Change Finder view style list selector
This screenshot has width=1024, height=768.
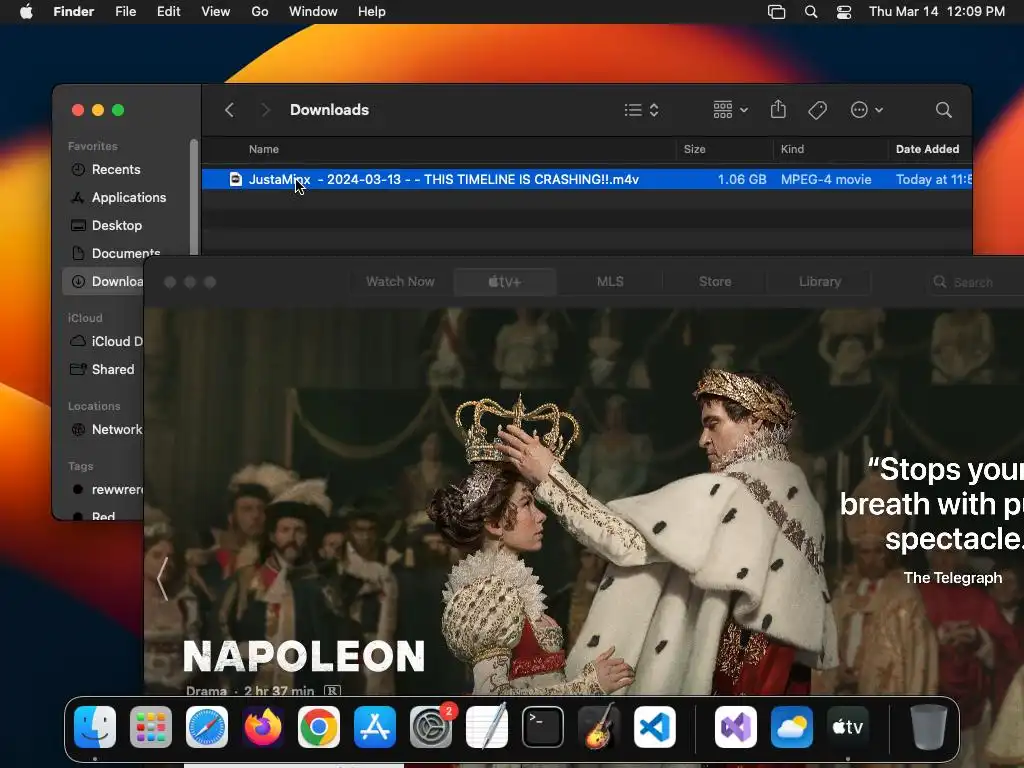[x=641, y=110]
